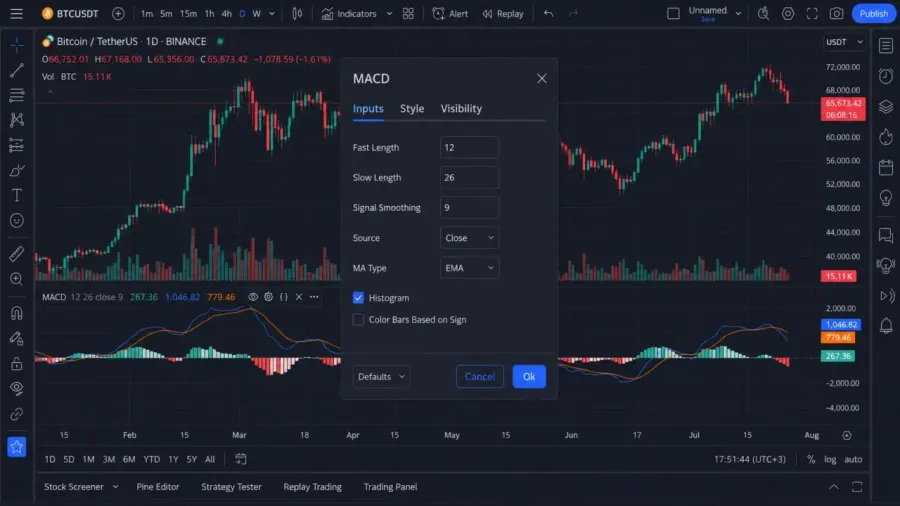This screenshot has width=900, height=506.
Task: Edit the Slow Length field
Action: click(469, 177)
